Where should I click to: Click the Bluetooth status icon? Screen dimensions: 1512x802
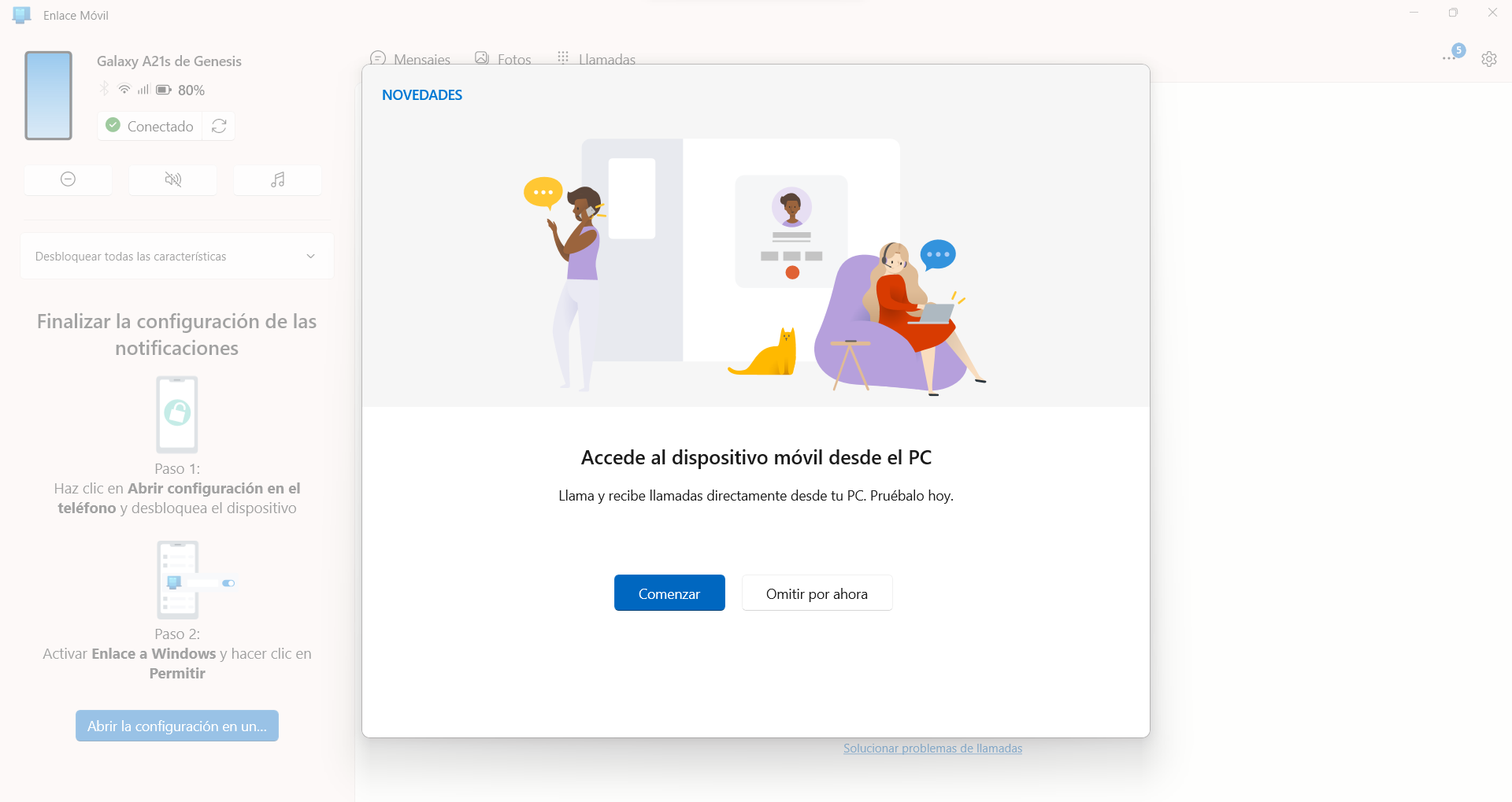(x=104, y=89)
